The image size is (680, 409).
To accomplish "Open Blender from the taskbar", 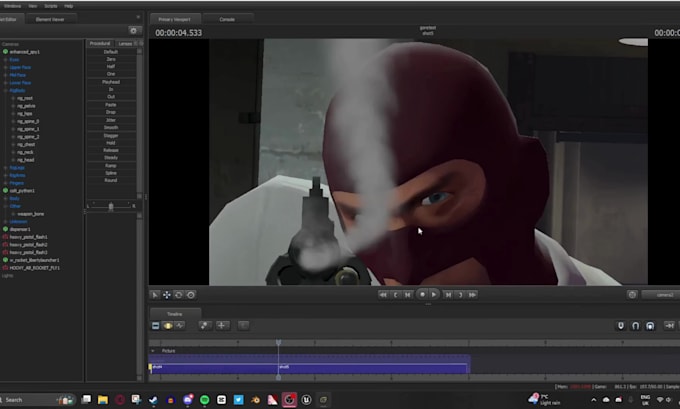I will coord(255,400).
